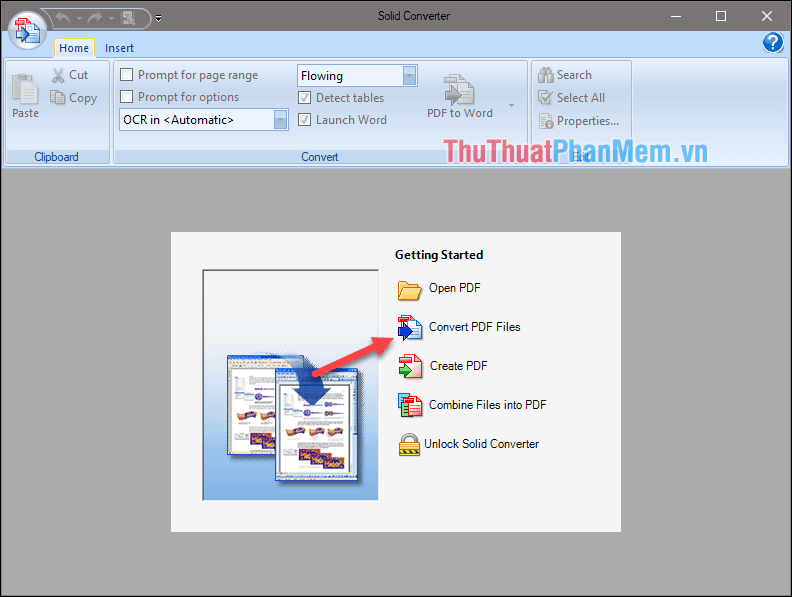Open Customize Quick Access Toolbar dropdown

click(x=159, y=19)
